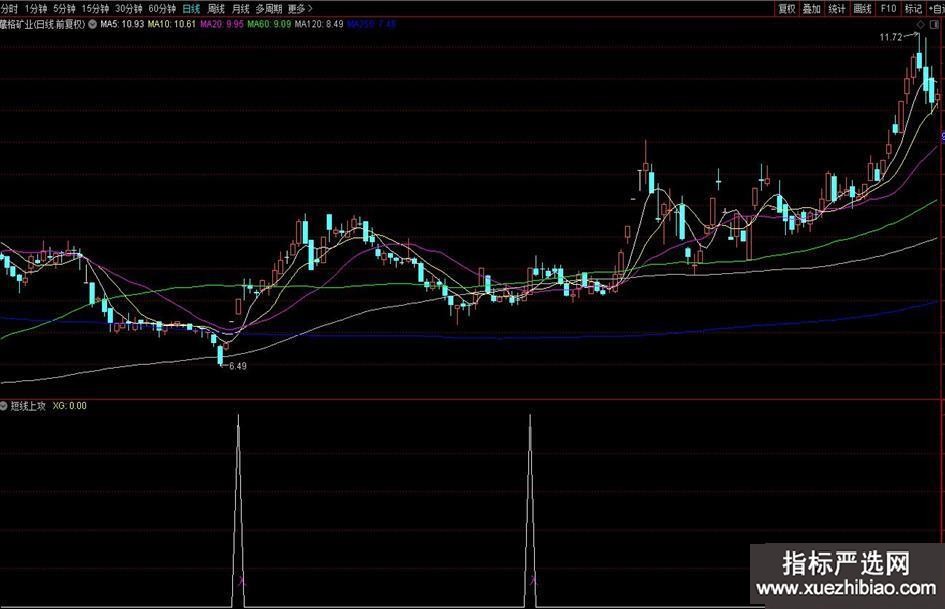945x609 pixels.
Task: Click the diamond icon at chart corner
Action: 920,24
